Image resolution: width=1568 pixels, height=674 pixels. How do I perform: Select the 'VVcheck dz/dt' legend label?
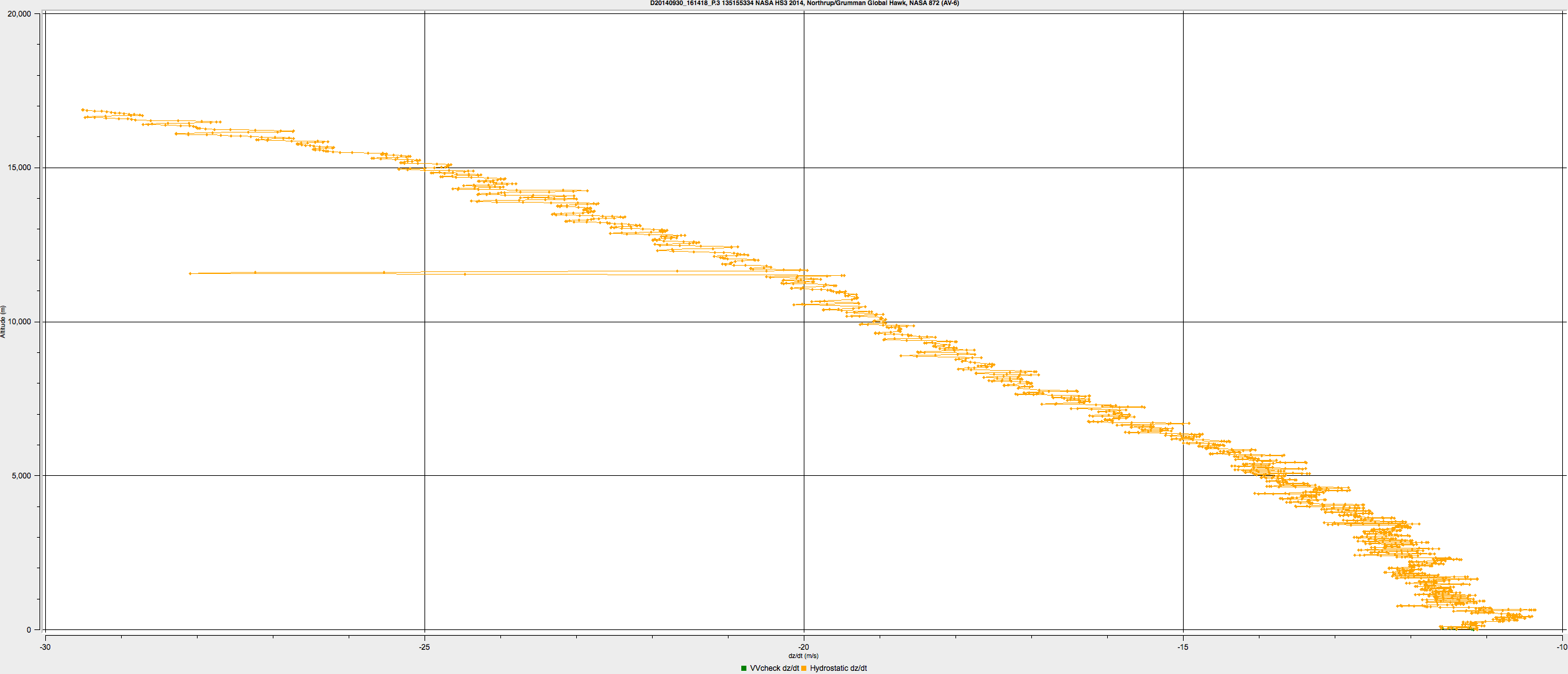pyautogui.click(x=774, y=668)
